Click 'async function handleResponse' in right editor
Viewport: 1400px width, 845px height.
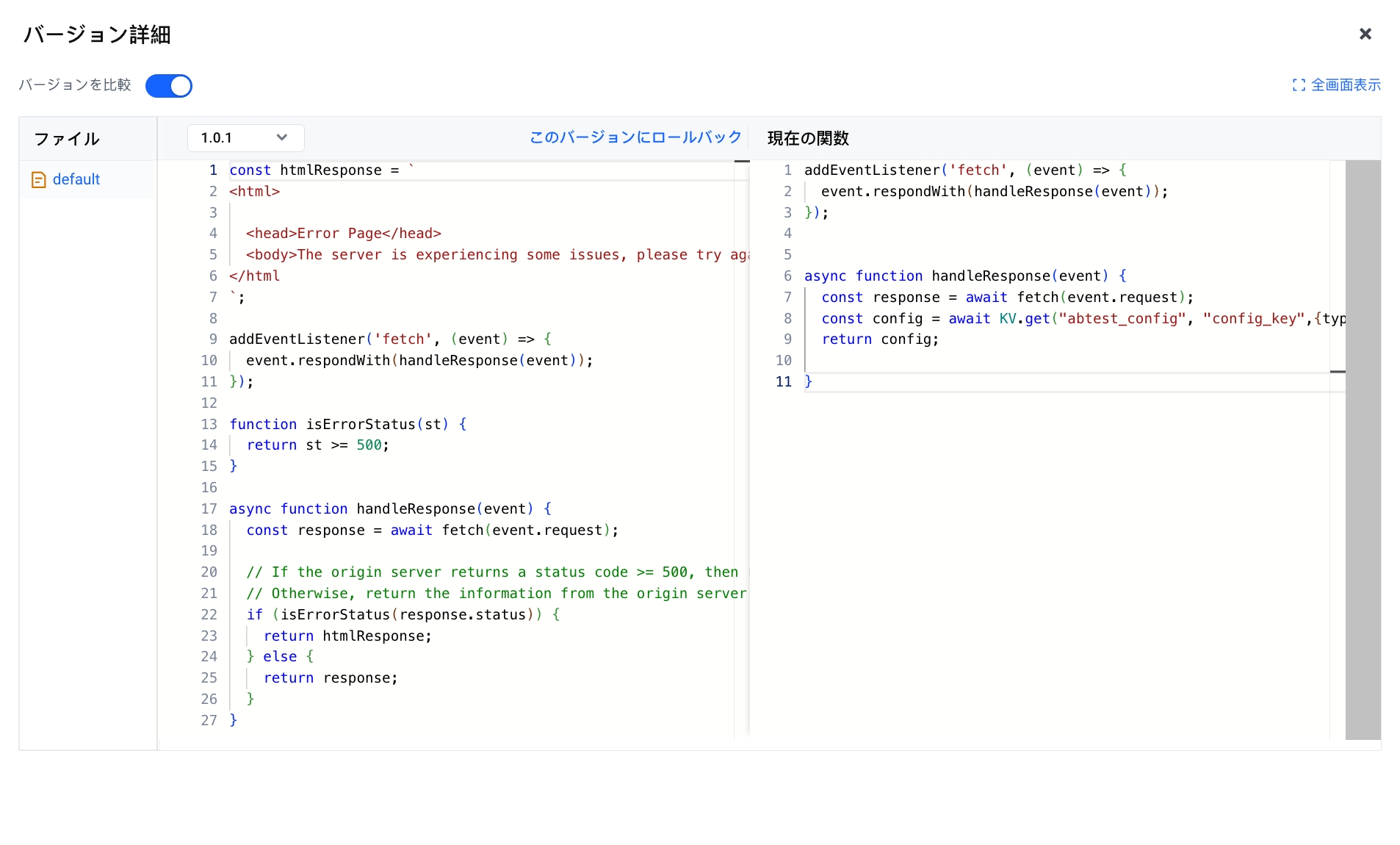coord(965,276)
